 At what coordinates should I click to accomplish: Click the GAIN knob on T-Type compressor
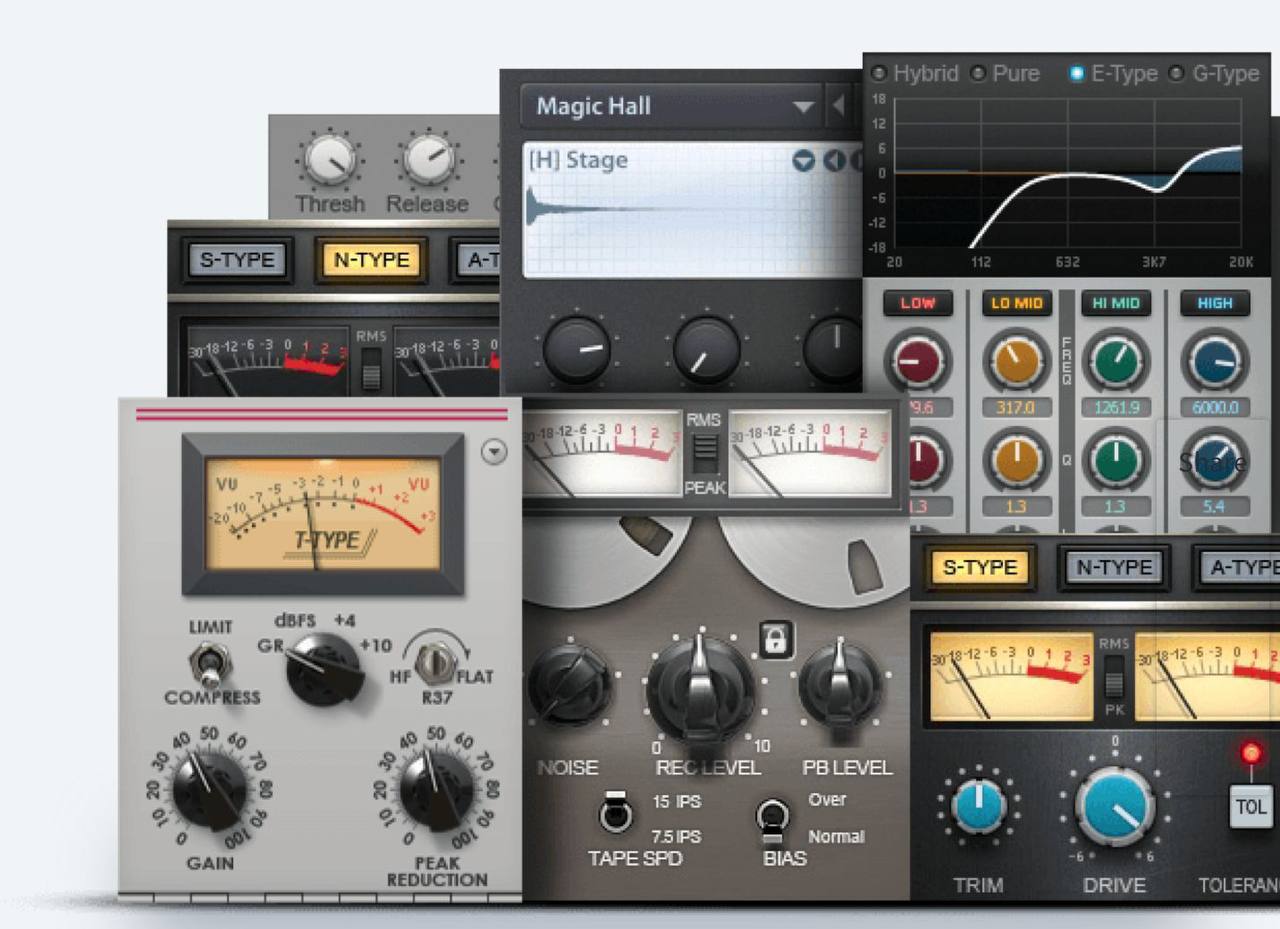[209, 790]
